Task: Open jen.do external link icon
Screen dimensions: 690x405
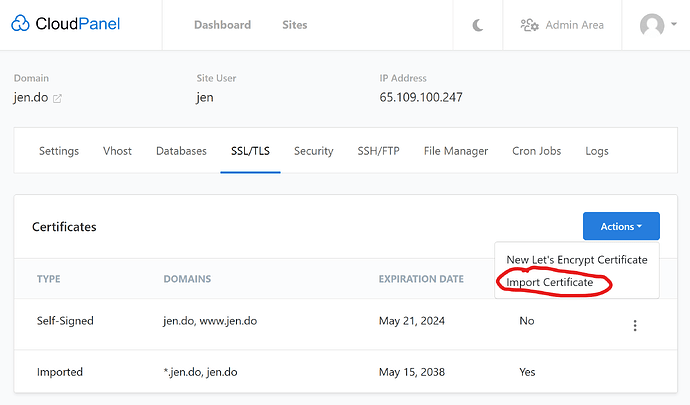Action: click(x=57, y=99)
